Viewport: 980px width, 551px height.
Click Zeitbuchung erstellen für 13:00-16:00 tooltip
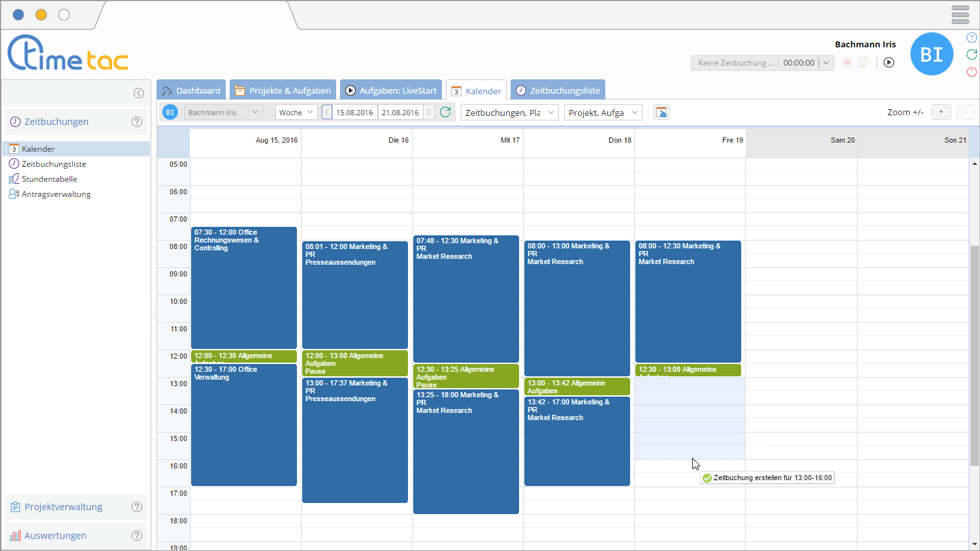(x=768, y=478)
